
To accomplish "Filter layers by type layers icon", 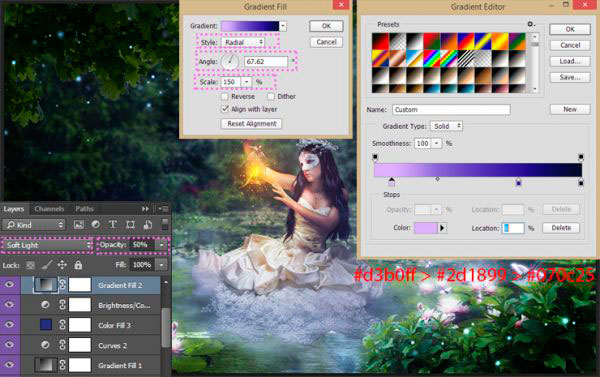I will tap(112, 225).
